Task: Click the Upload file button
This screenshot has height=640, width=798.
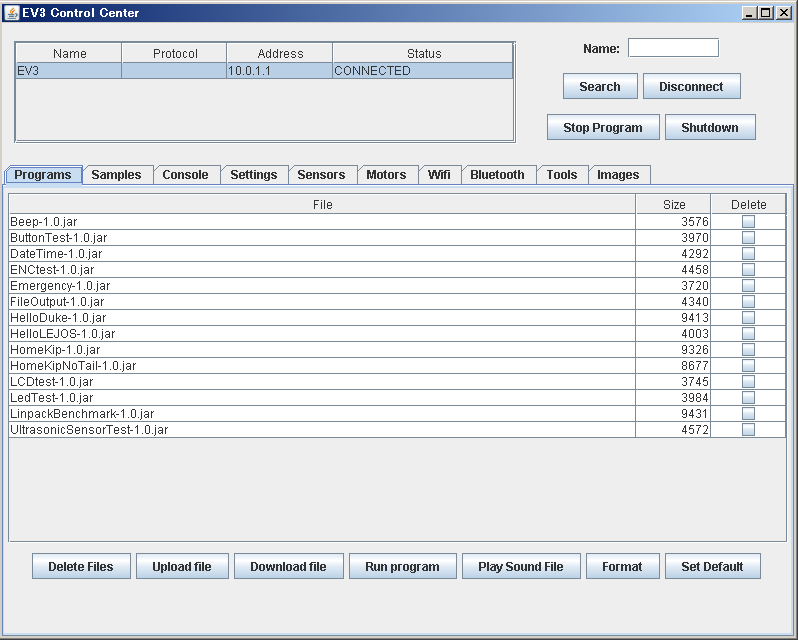Action: 182,566
